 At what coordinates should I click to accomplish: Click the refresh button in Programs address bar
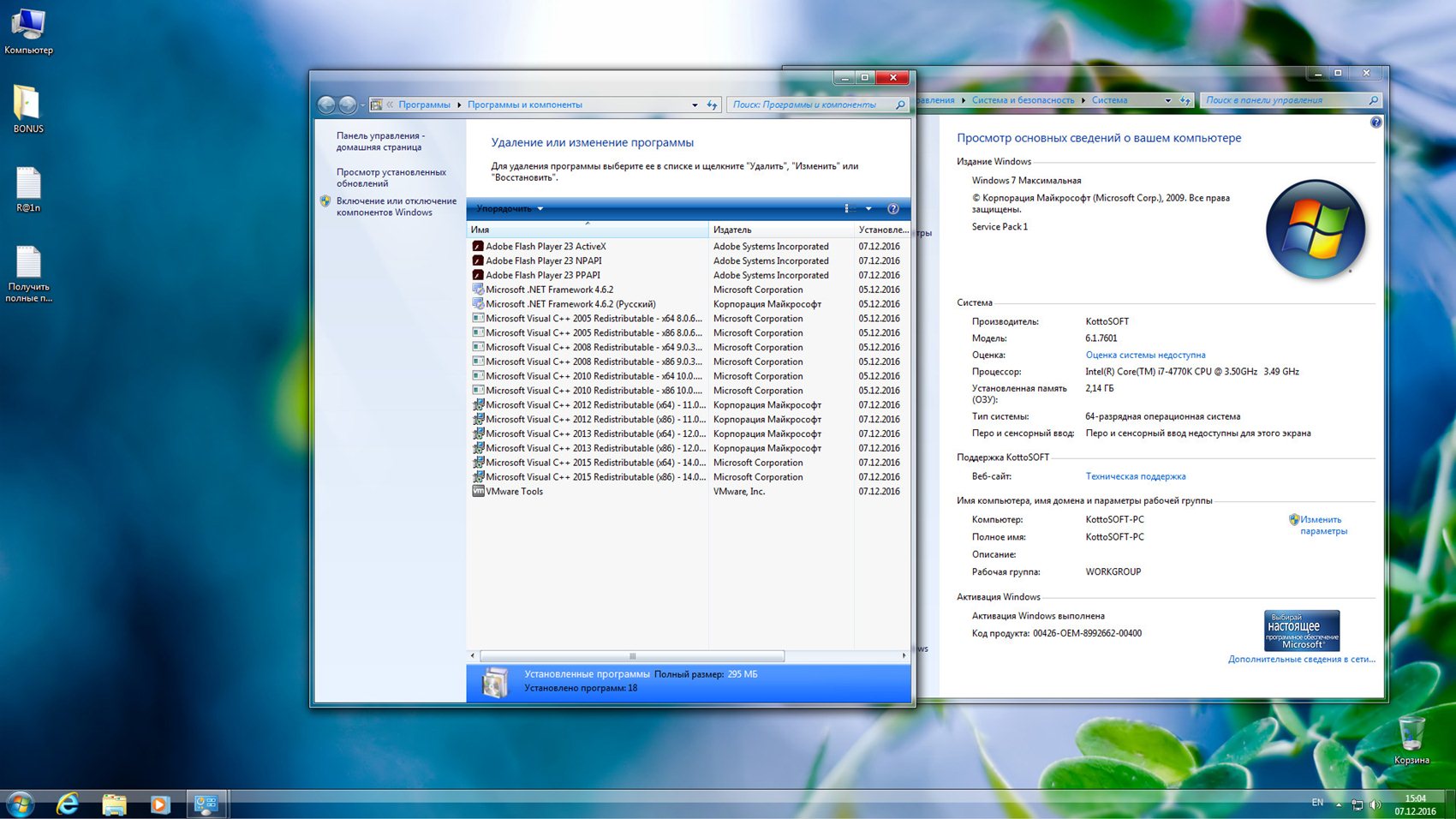coord(712,105)
